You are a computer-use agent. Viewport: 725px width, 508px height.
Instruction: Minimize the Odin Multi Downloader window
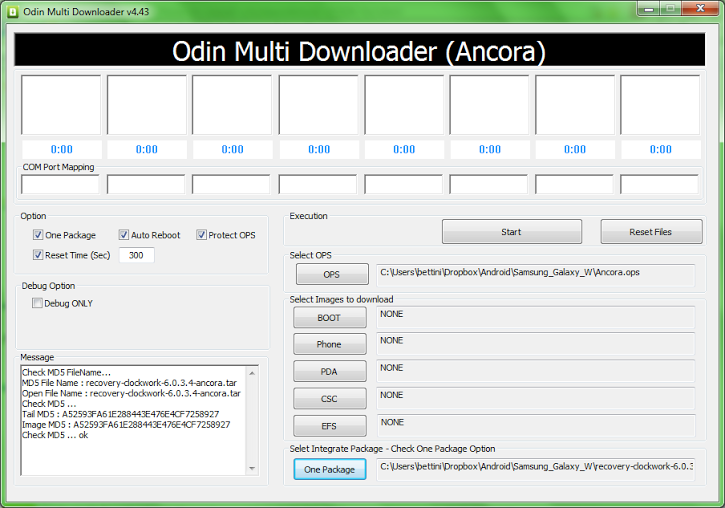click(x=649, y=9)
